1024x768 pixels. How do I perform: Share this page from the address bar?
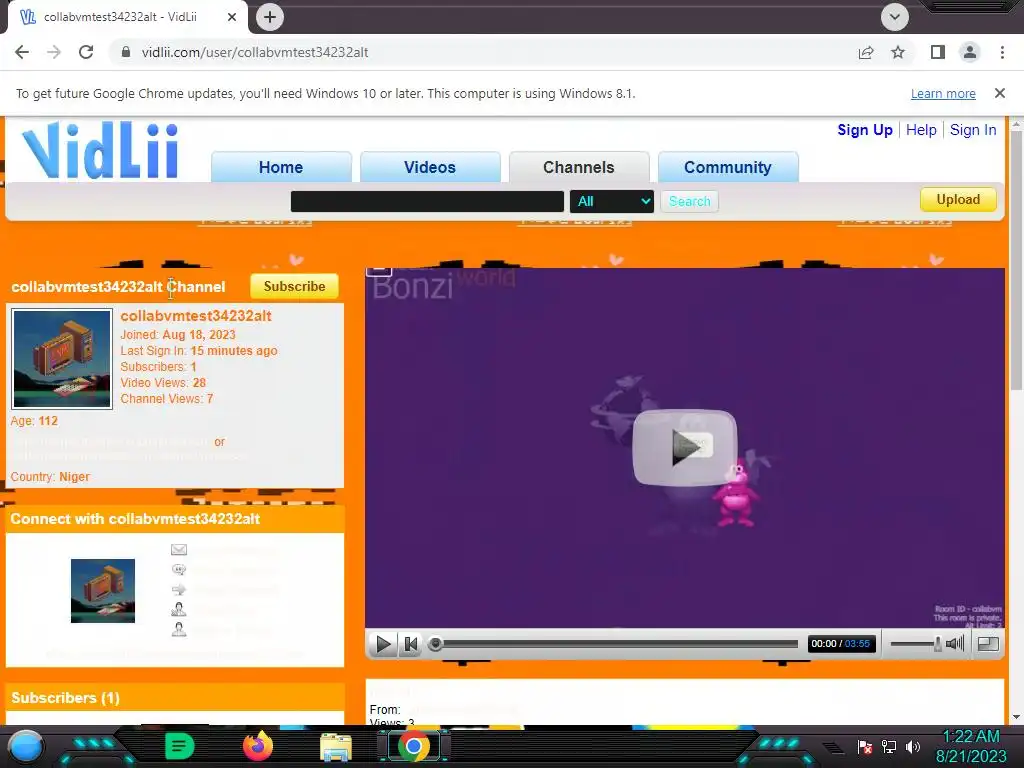tap(866, 52)
